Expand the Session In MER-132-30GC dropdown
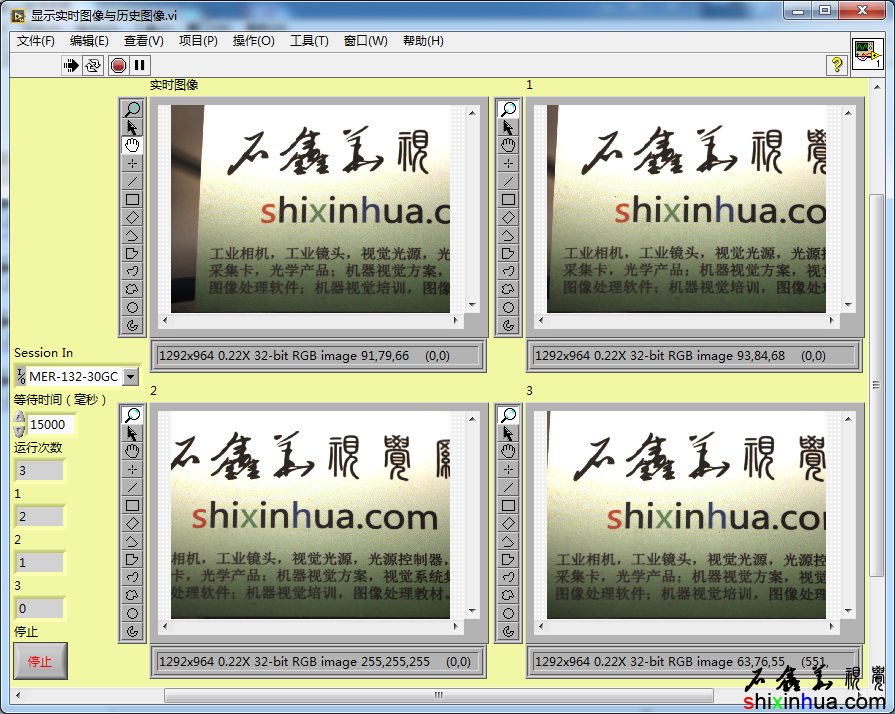 130,377
